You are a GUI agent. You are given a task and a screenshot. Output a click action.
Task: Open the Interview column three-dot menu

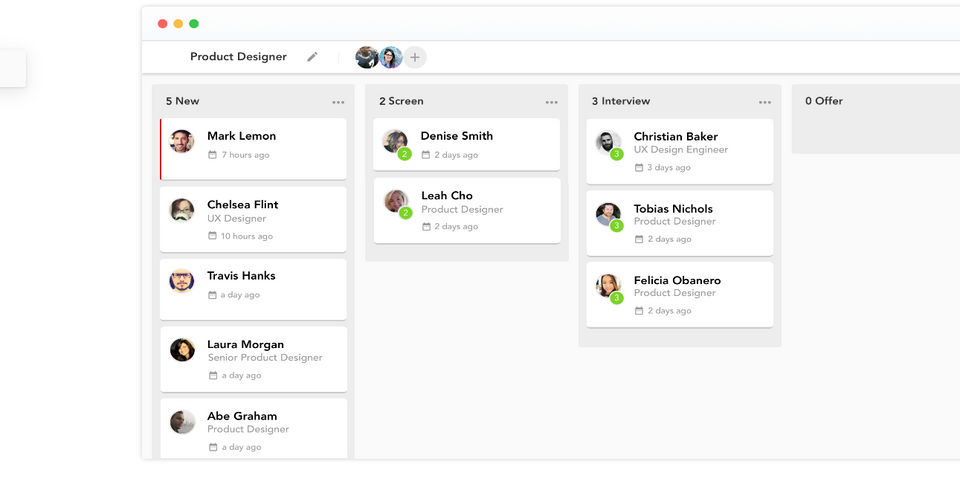click(765, 102)
